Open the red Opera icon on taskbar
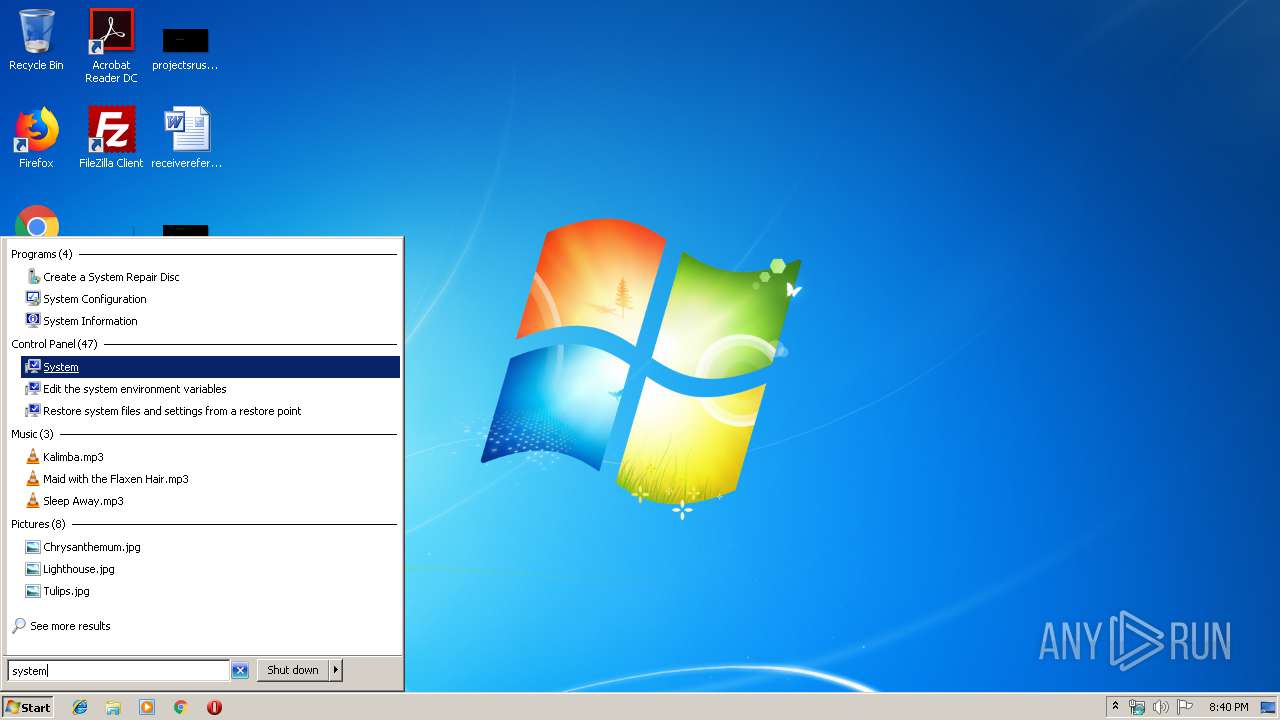This screenshot has height=720, width=1280. pyautogui.click(x=214, y=707)
